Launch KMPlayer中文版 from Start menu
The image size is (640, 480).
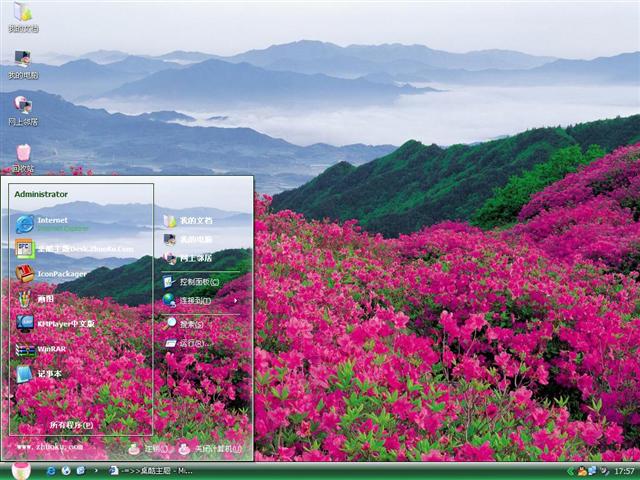(56, 324)
